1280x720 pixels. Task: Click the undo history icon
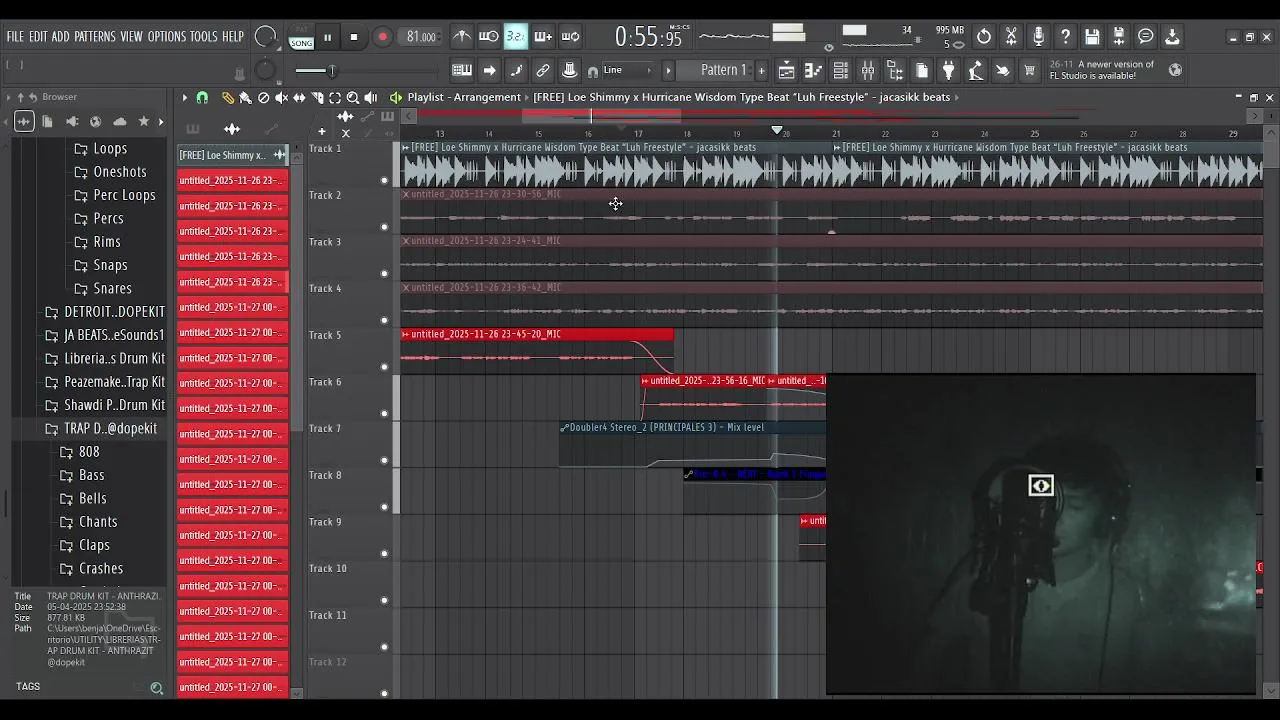click(x=984, y=37)
